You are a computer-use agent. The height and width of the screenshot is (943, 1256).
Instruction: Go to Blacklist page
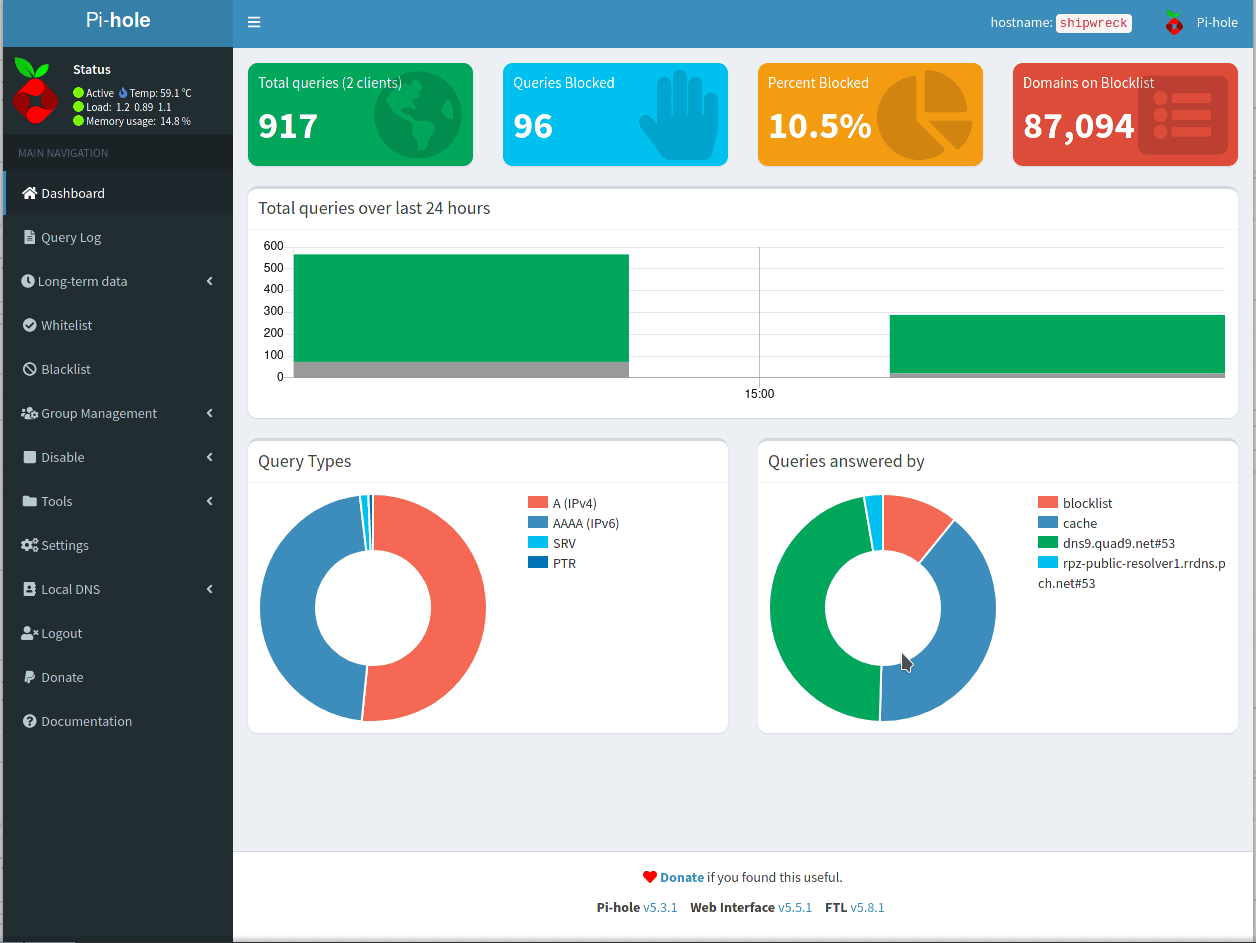pos(118,369)
